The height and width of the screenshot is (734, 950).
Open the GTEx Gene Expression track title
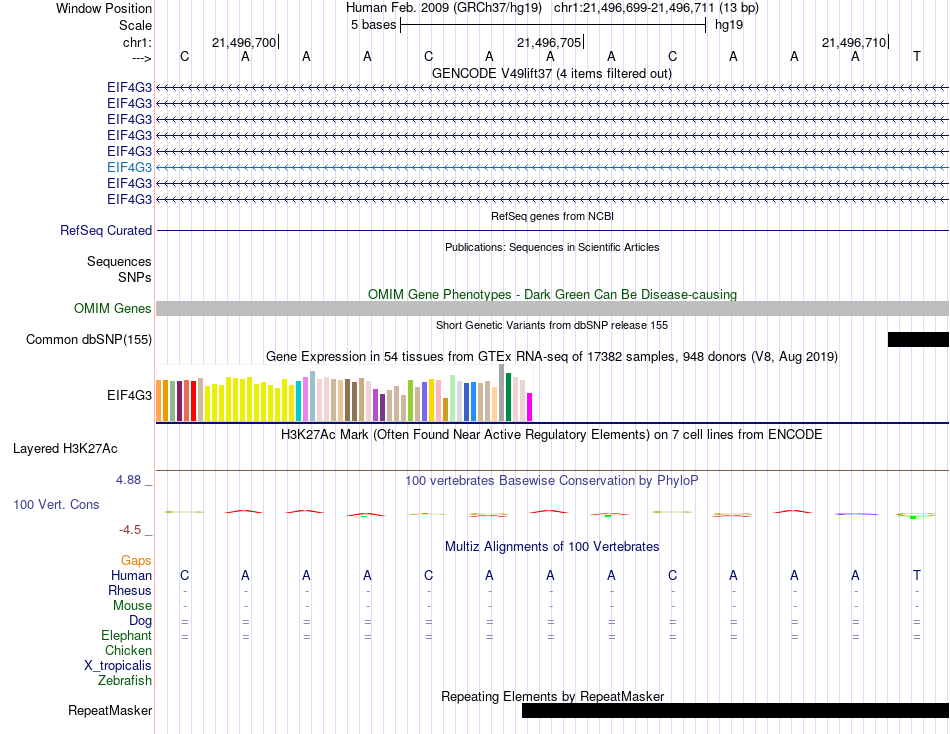coord(552,356)
